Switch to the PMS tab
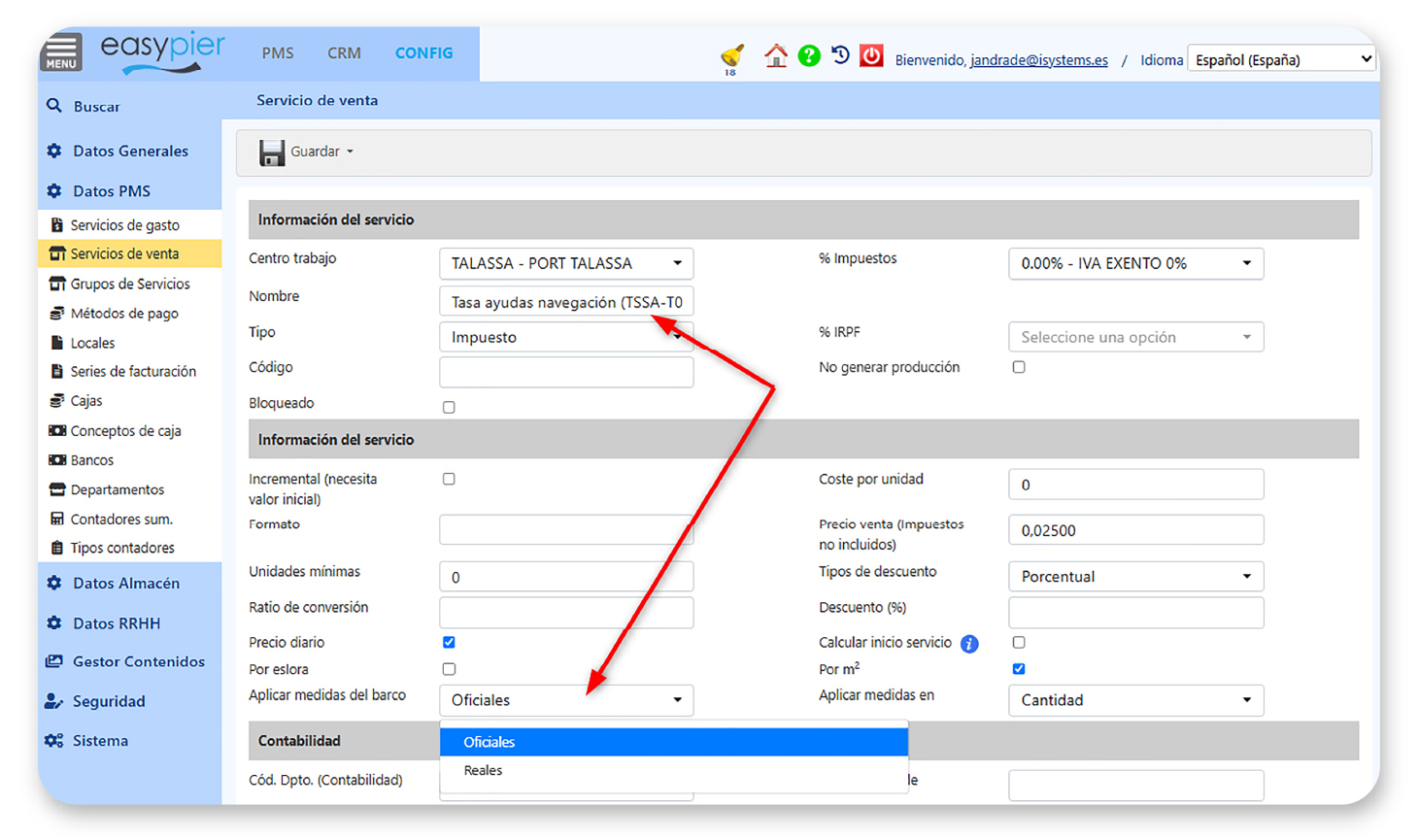The width and height of the screenshot is (1418, 840). 278,53
